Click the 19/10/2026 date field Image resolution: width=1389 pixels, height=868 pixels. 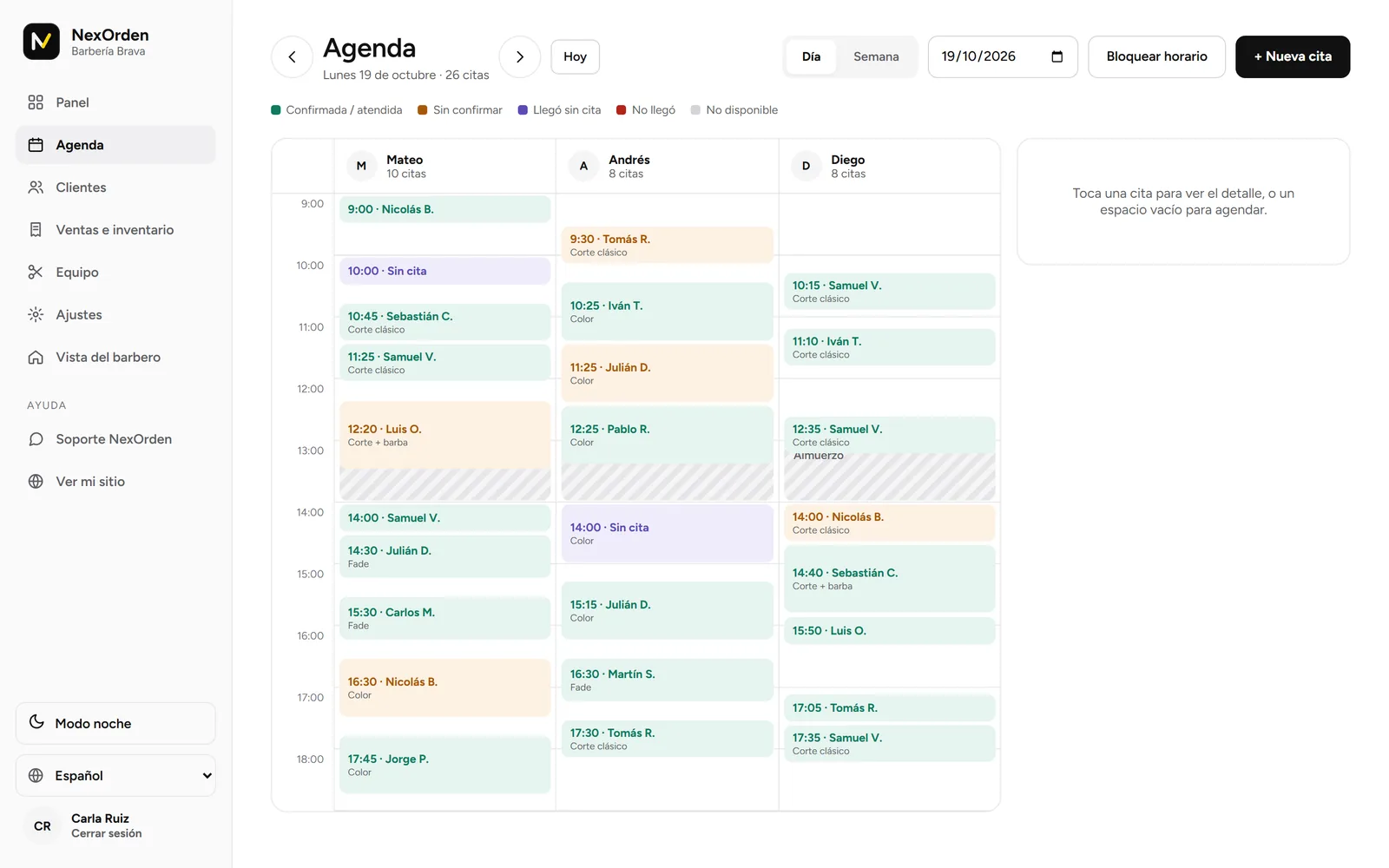[1003, 56]
